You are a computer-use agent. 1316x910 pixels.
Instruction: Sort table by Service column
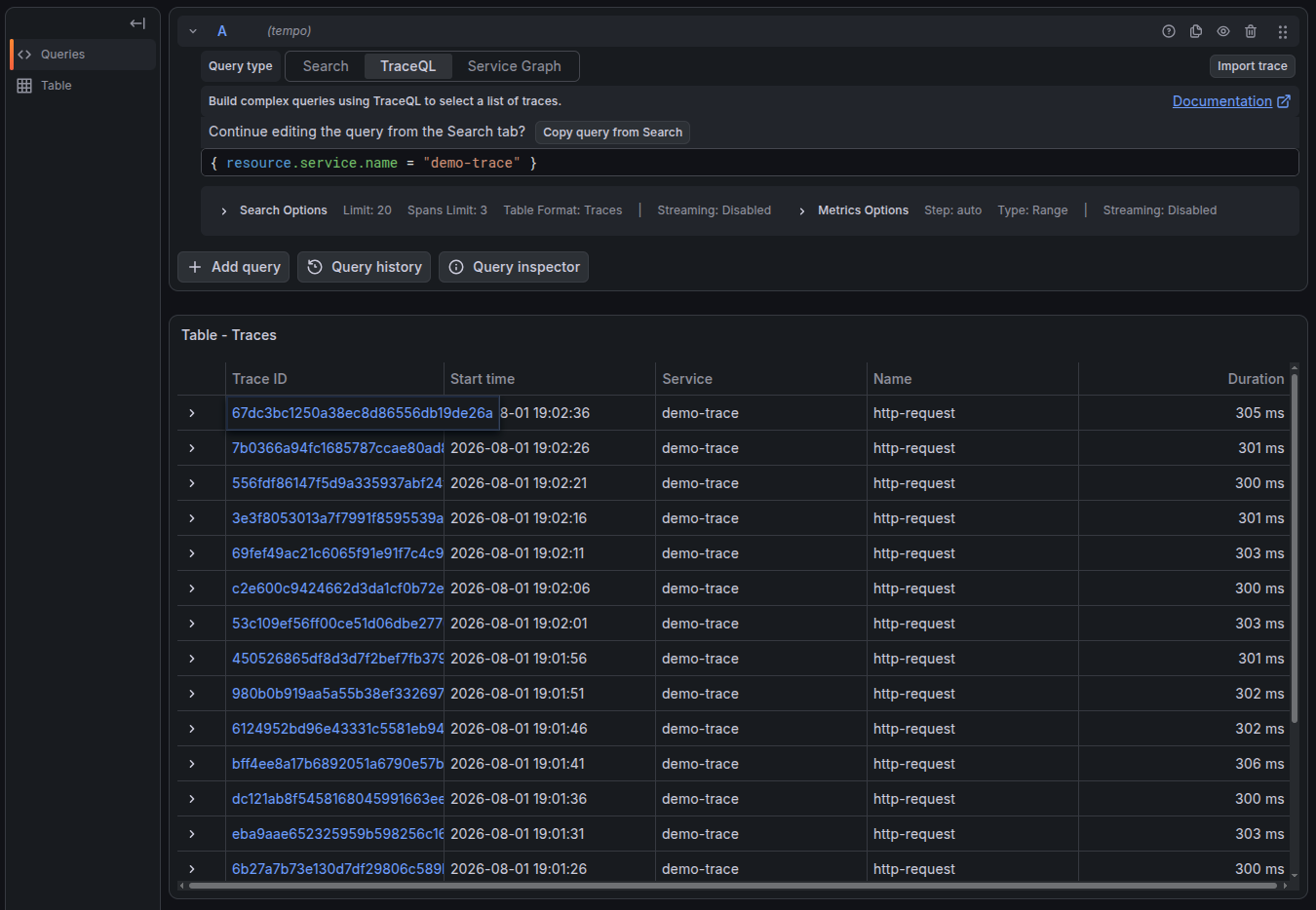(687, 379)
